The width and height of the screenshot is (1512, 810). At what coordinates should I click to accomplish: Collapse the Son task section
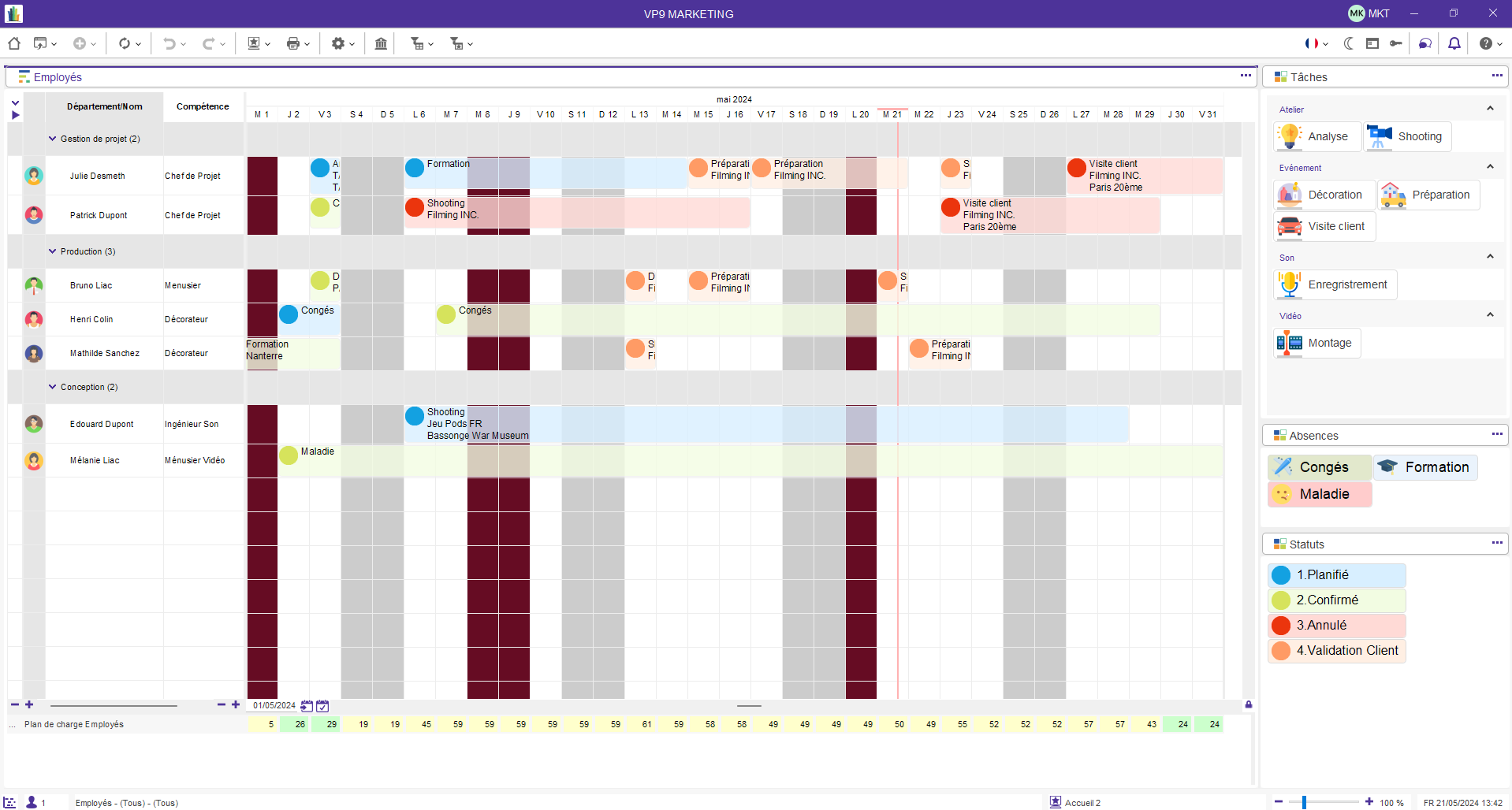[x=1490, y=257]
